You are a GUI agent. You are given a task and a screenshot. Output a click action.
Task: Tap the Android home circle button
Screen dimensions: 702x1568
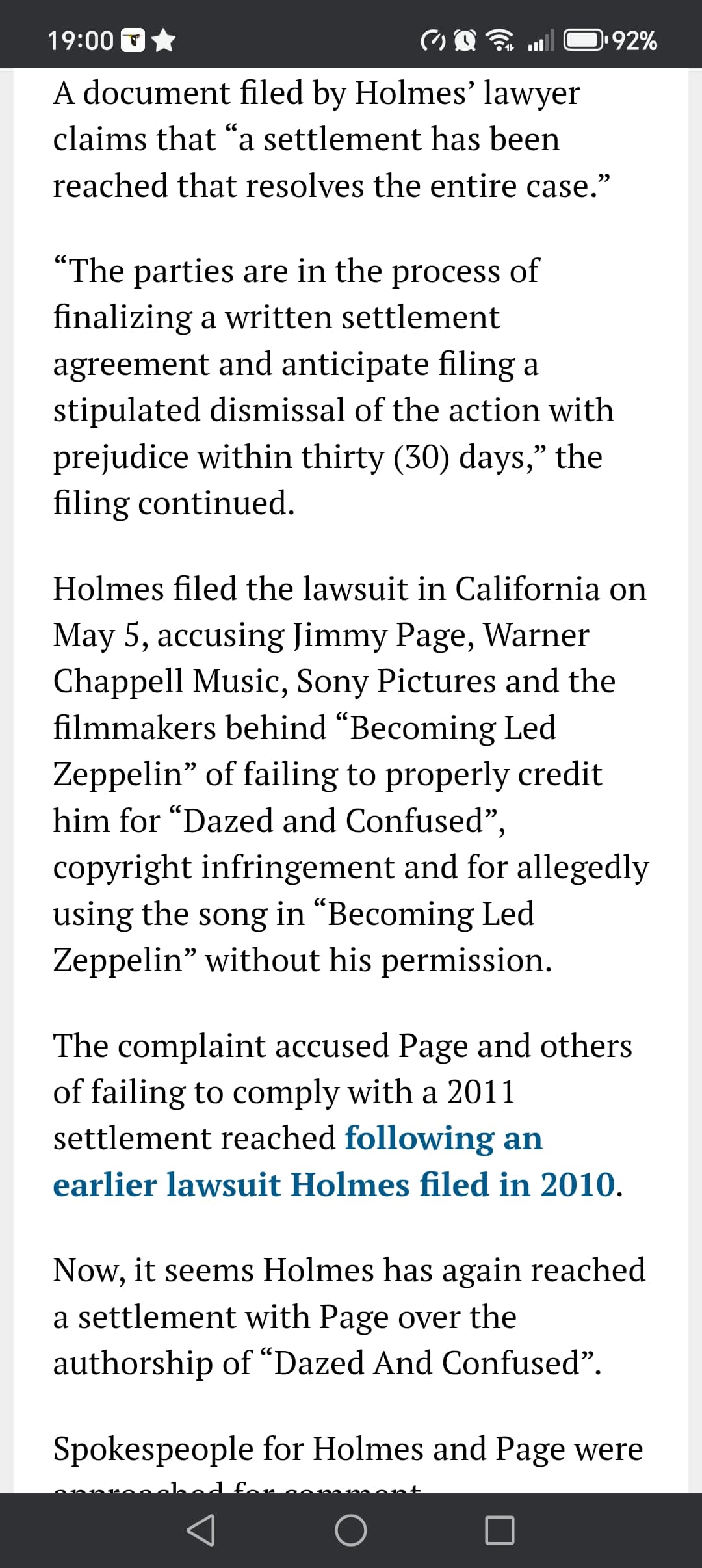tap(351, 1530)
